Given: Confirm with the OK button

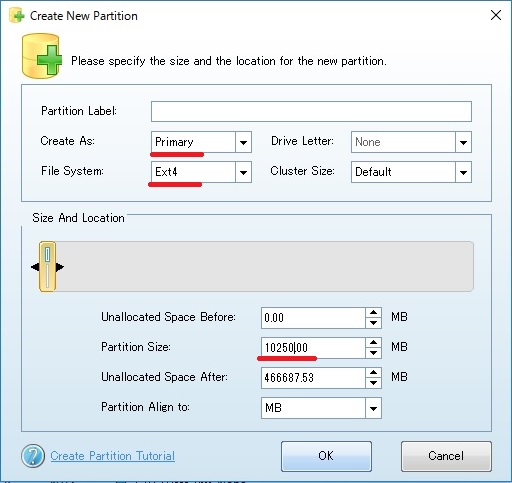Looking at the screenshot, I should [326, 456].
